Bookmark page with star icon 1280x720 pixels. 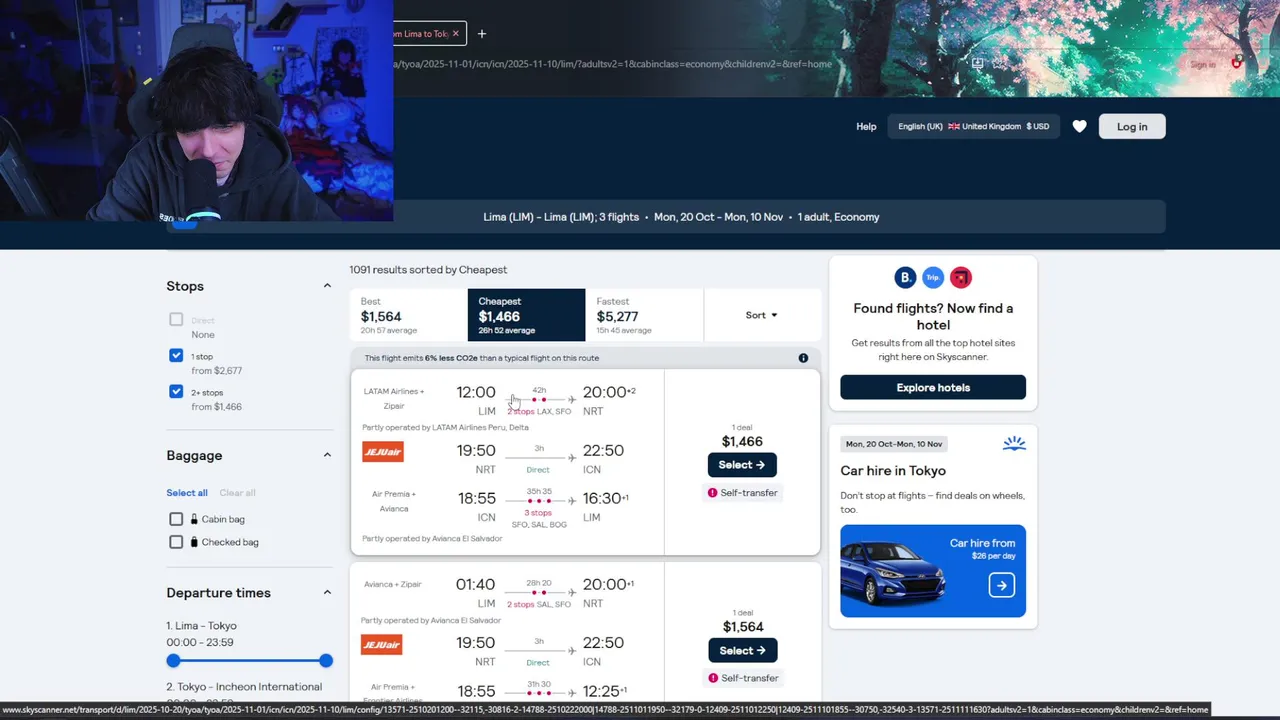[999, 63]
